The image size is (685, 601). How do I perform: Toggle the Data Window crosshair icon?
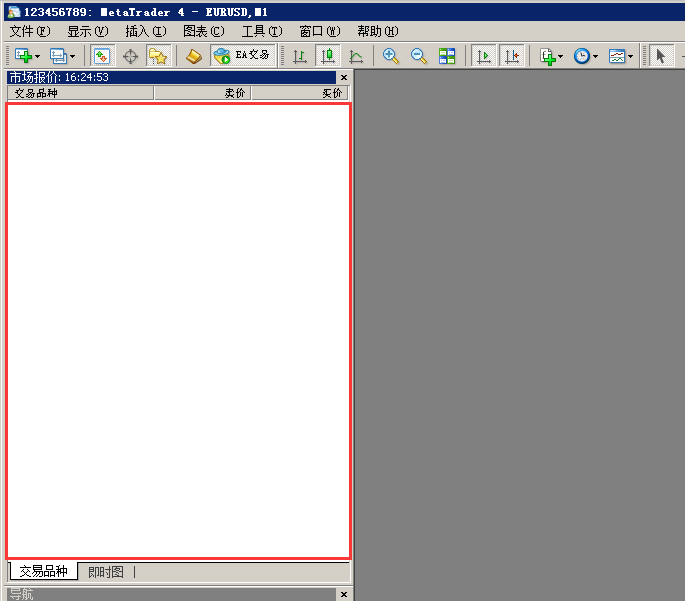click(x=130, y=56)
